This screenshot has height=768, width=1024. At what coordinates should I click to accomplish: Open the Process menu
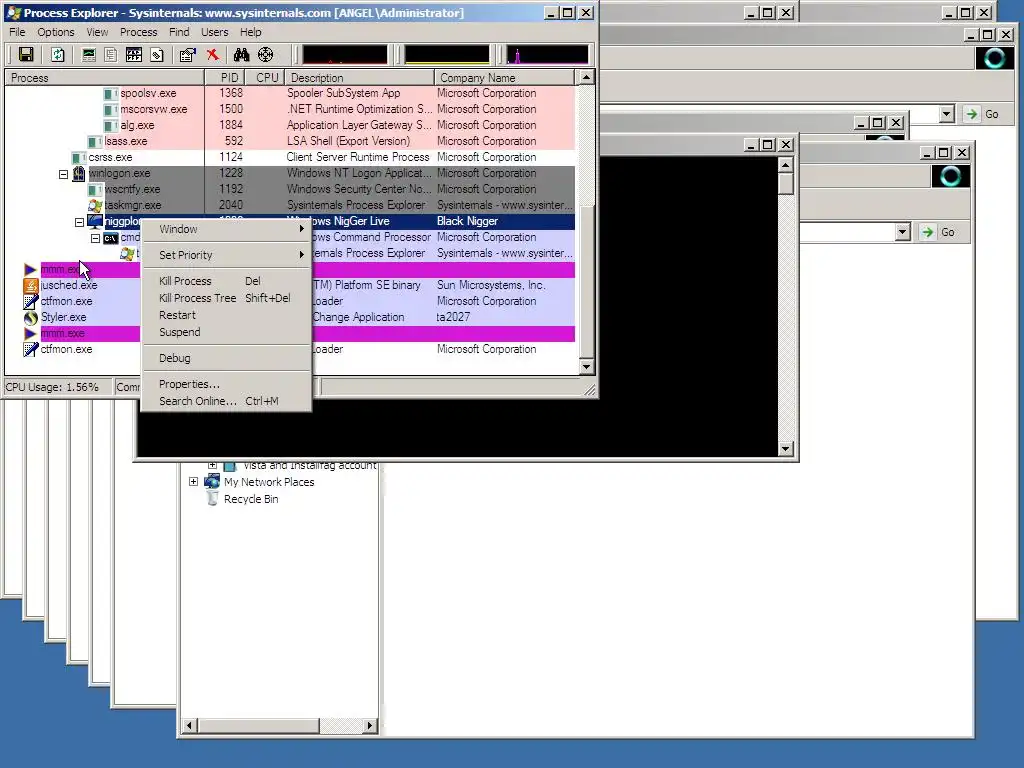click(138, 32)
